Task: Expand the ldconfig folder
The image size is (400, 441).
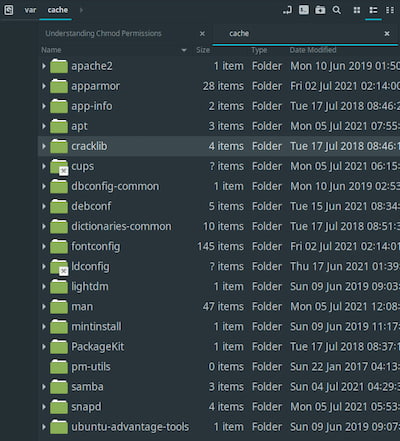Action: (44, 266)
